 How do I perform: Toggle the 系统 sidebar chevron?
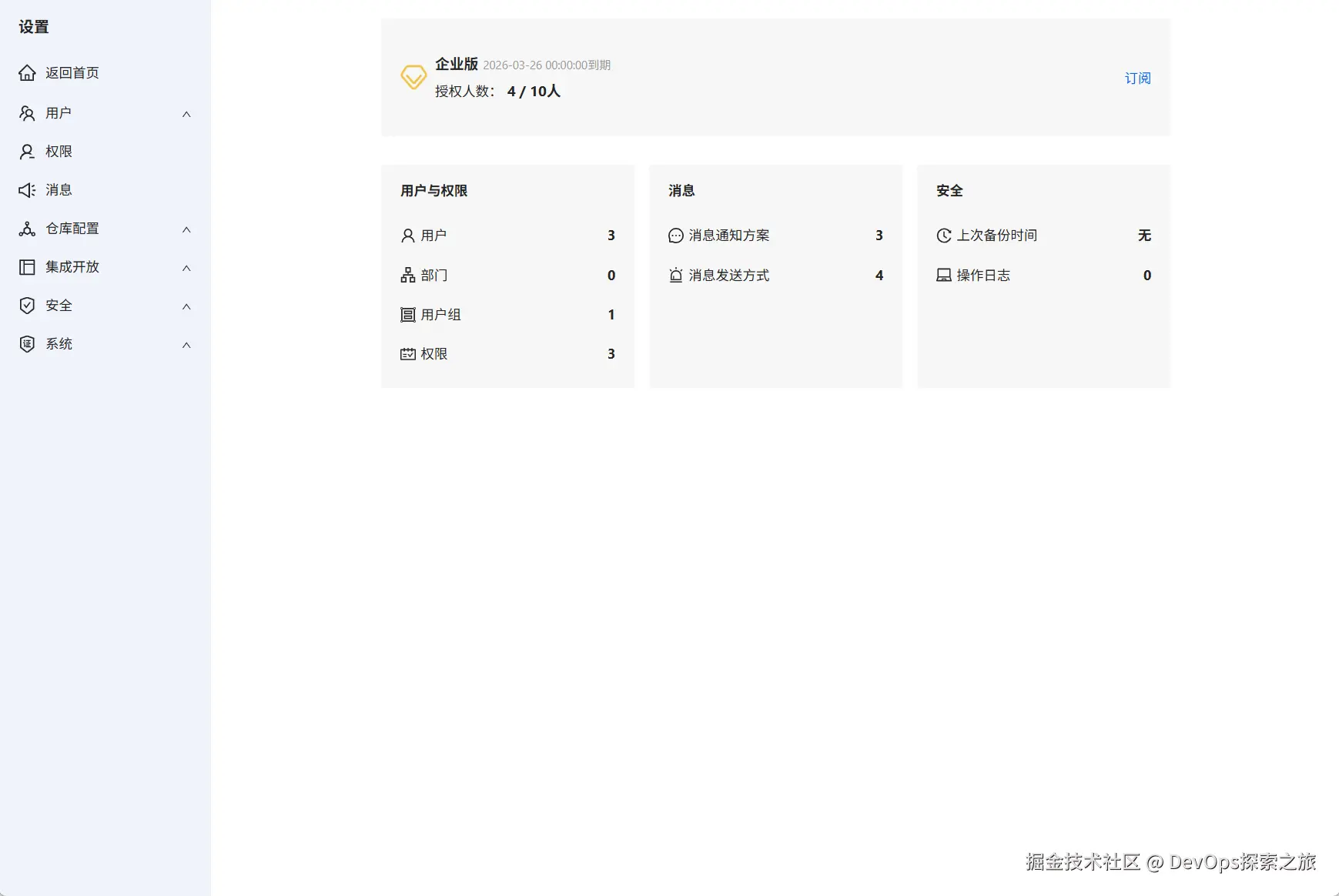click(186, 345)
